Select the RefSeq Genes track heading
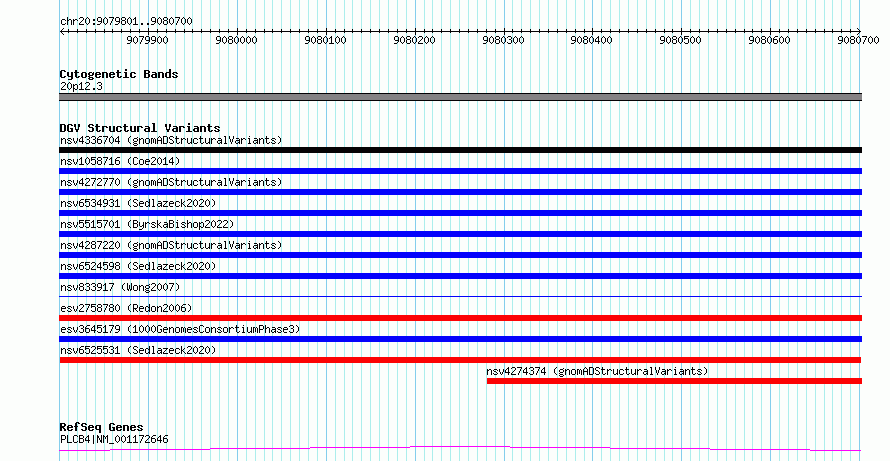The image size is (890, 461). click(x=101, y=427)
